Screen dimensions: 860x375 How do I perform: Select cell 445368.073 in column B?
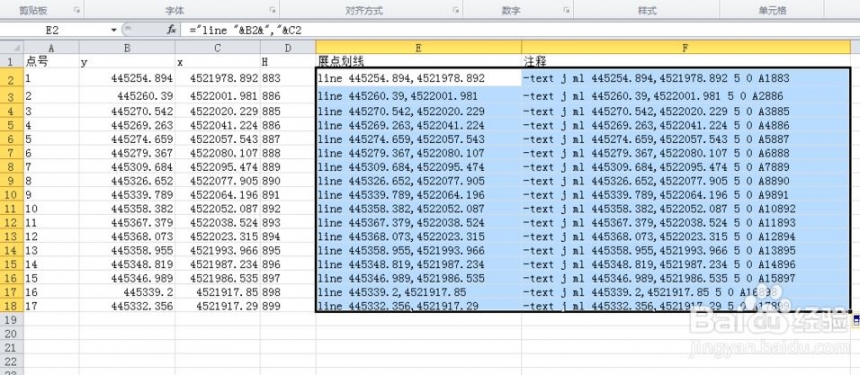tap(127, 236)
